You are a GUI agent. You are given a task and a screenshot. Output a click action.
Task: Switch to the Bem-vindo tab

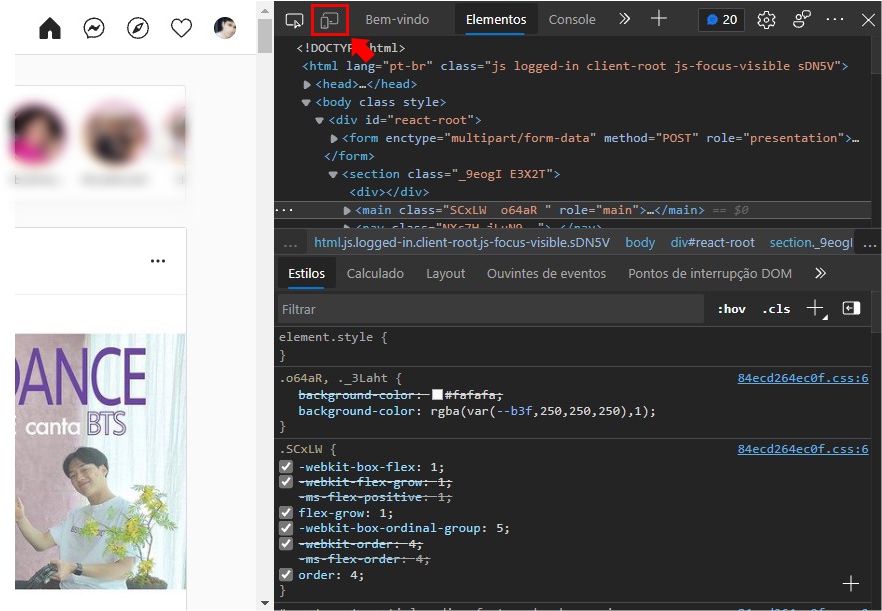(x=397, y=20)
